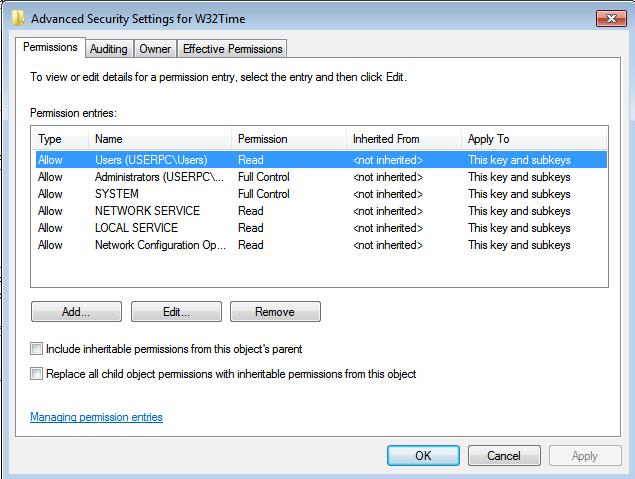Viewport: 635px width, 479px height.
Task: Close the Advanced Security Settings window
Action: pyautogui.click(x=610, y=18)
